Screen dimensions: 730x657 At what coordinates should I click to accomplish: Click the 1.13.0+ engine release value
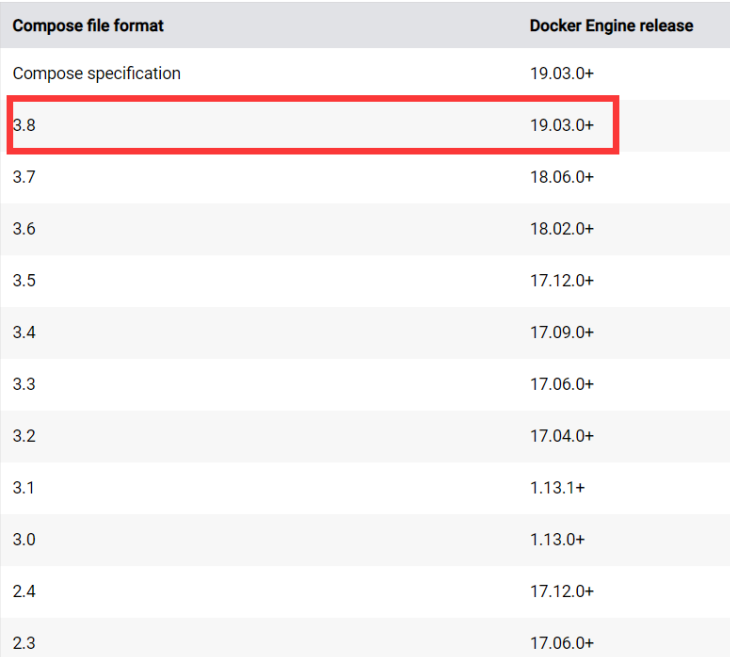coord(557,539)
